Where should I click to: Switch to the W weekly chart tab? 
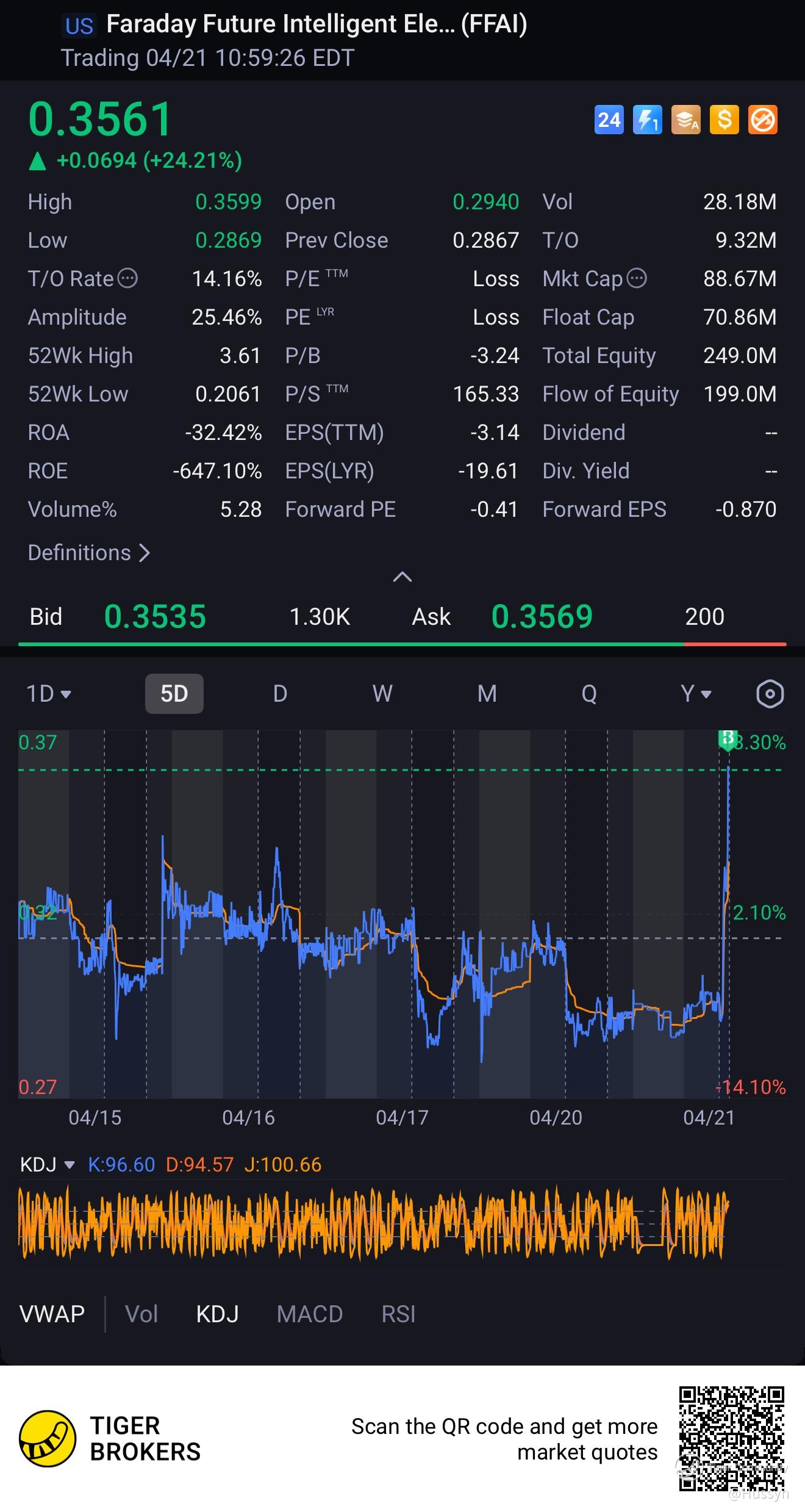pos(382,694)
